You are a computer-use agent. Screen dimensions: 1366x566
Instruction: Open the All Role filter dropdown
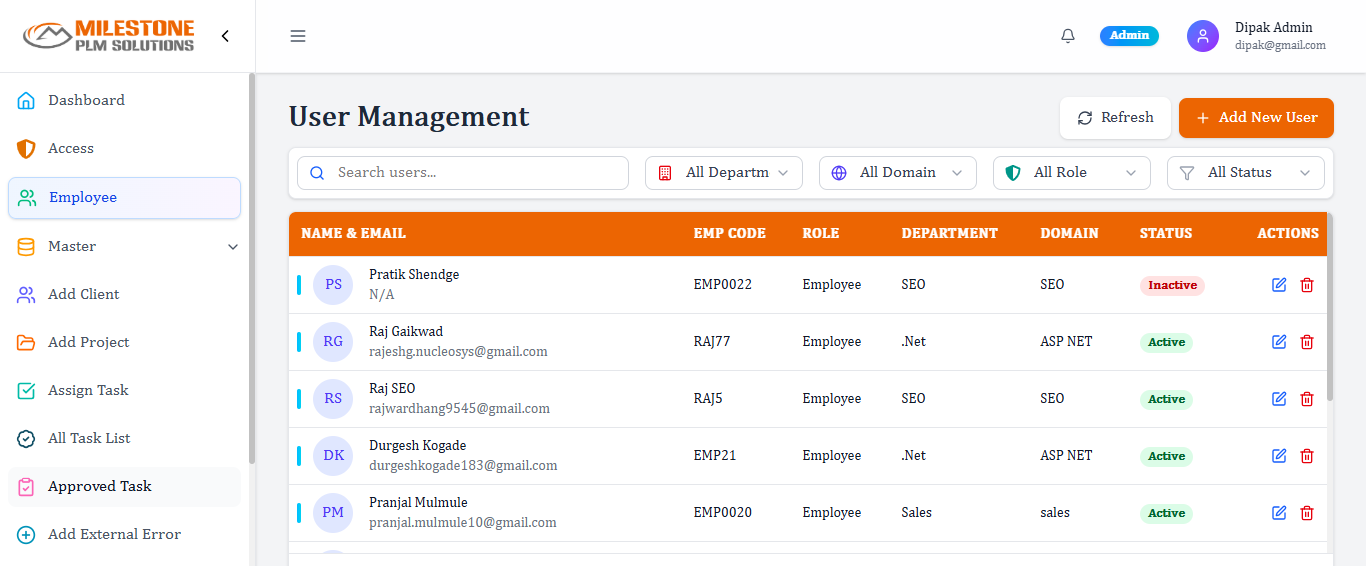[x=1072, y=173]
